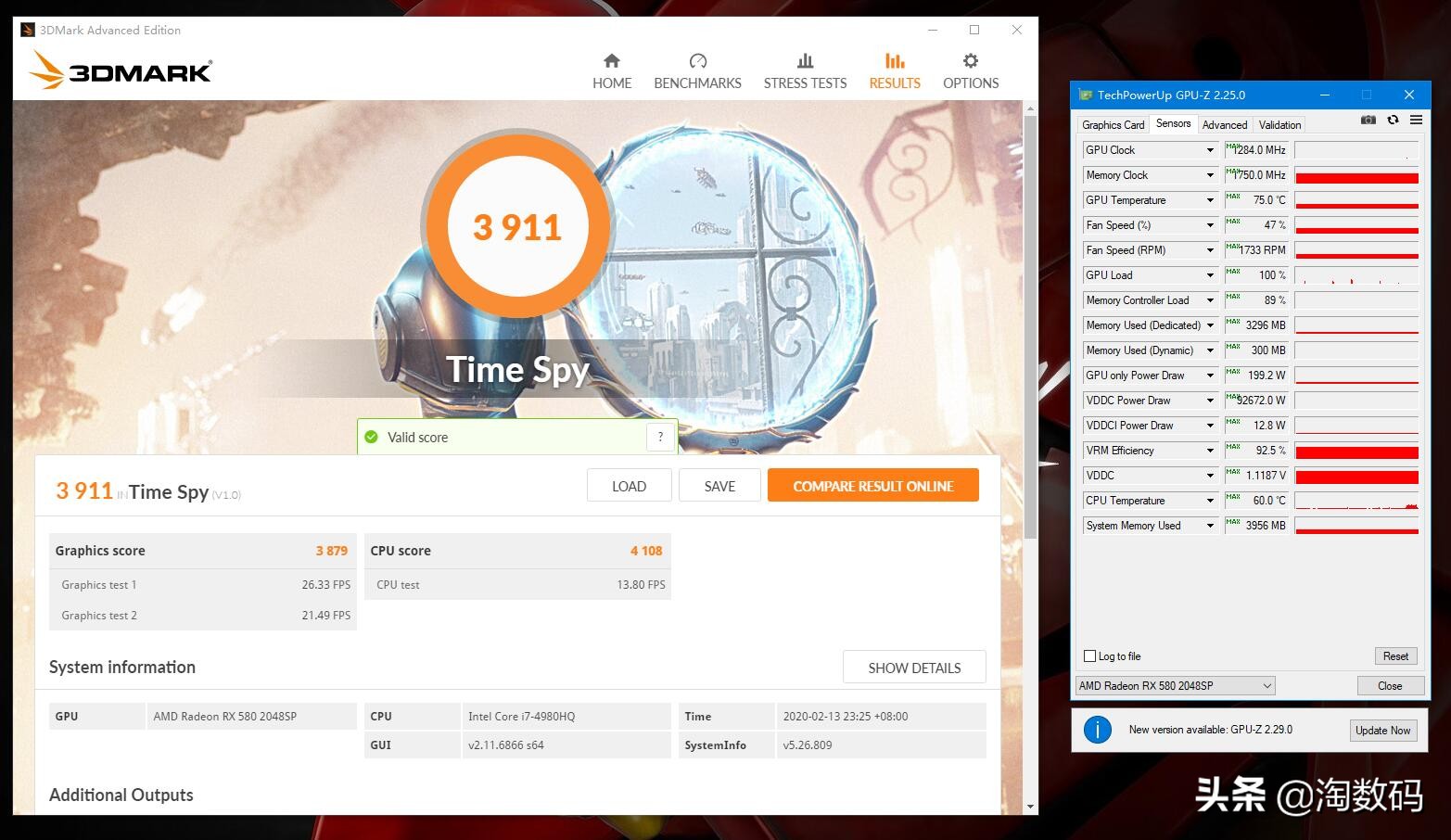Open Stress Tests in 3DMark

point(804,70)
